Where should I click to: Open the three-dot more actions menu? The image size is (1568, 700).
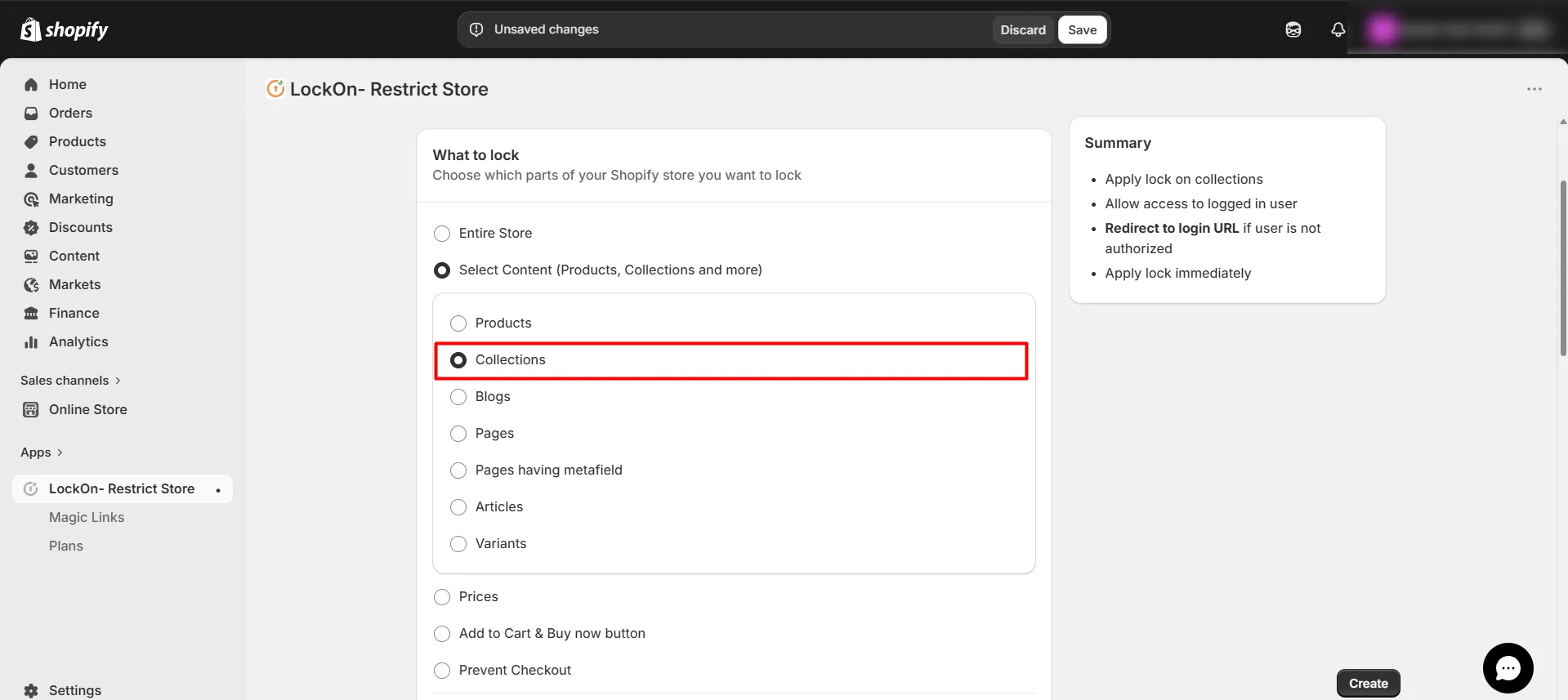pyautogui.click(x=1534, y=88)
